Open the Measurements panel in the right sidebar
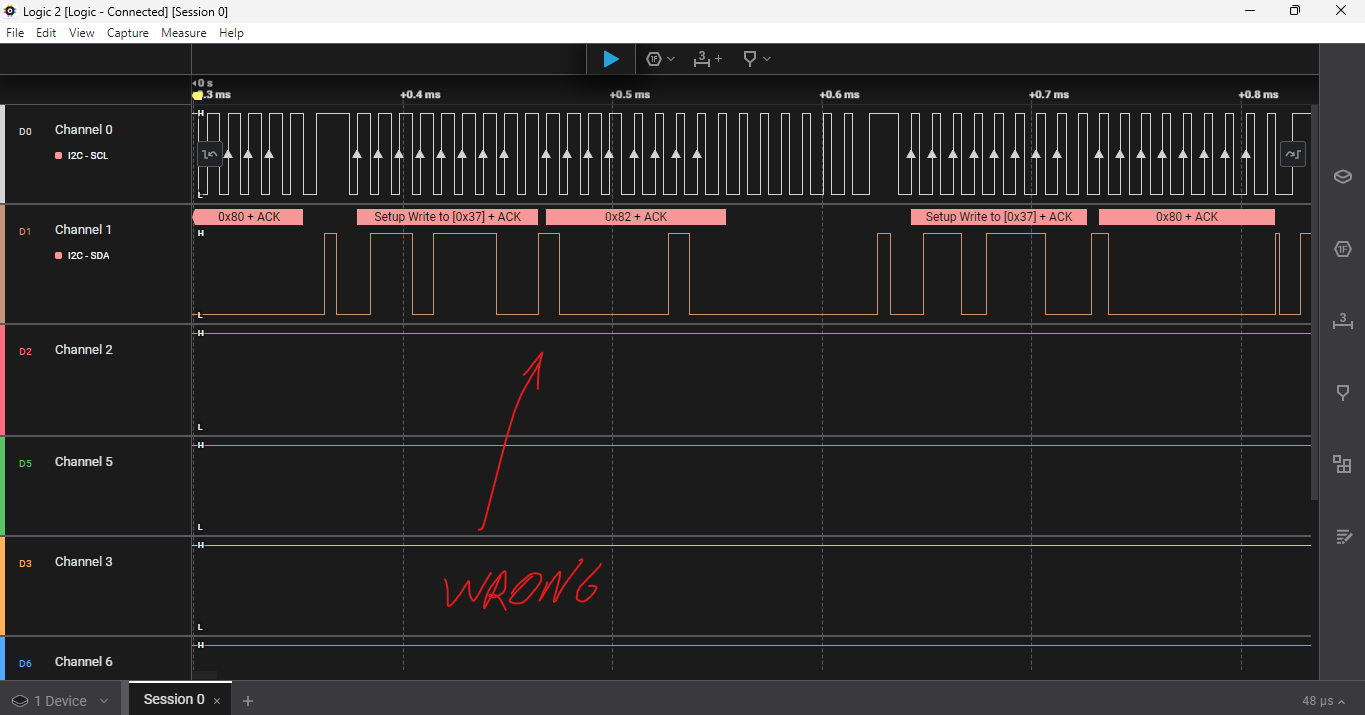This screenshot has height=715, width=1365. tap(1342, 321)
